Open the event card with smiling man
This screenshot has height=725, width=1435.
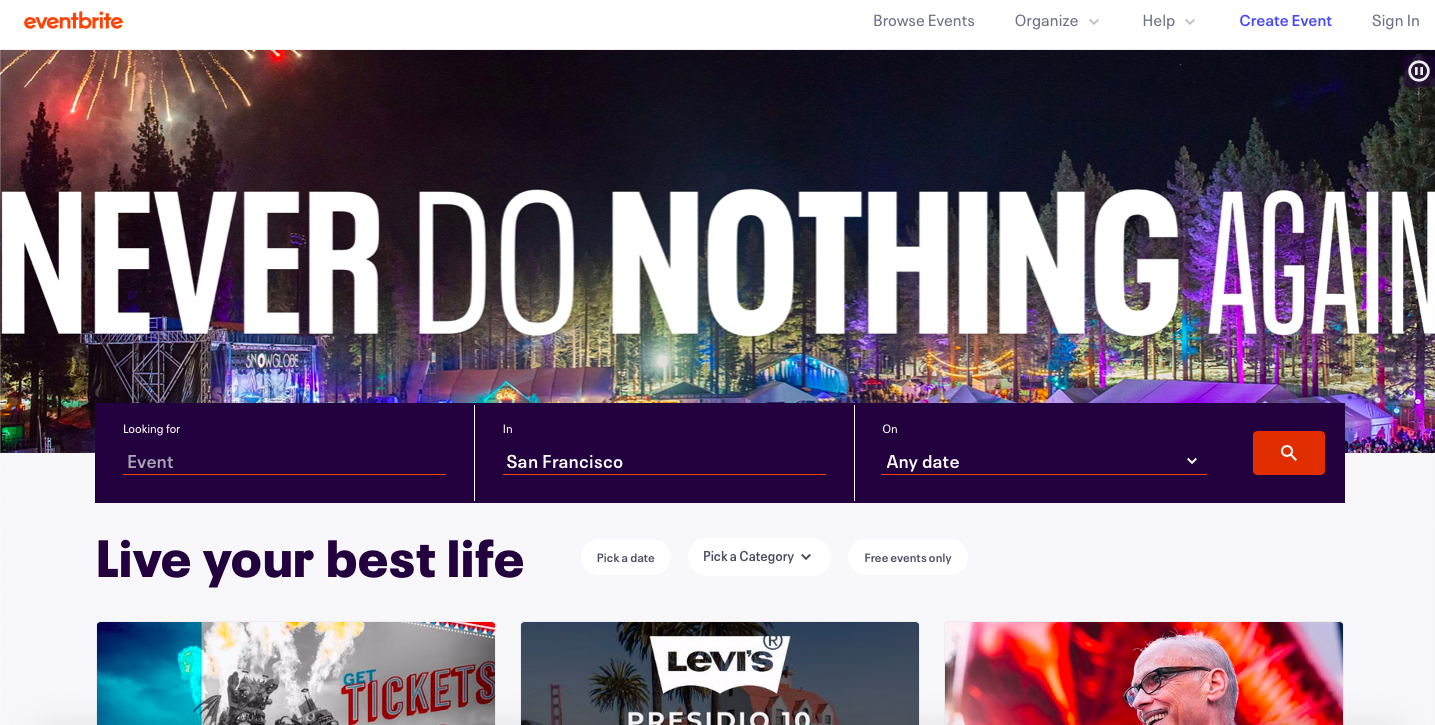[1143, 673]
